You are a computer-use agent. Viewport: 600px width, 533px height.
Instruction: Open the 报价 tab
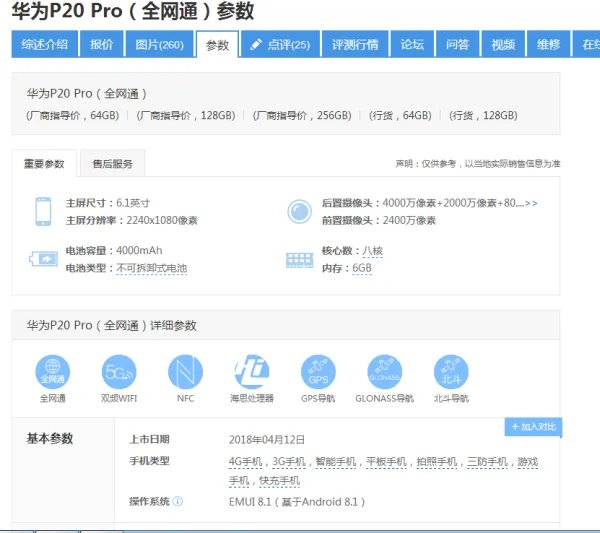coord(101,44)
